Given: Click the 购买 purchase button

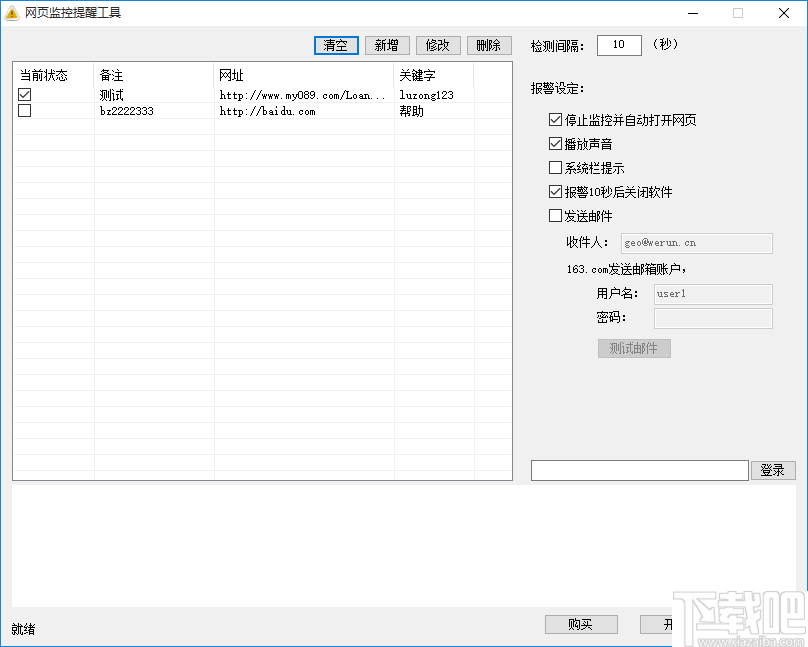Looking at the screenshot, I should pyautogui.click(x=581, y=624).
